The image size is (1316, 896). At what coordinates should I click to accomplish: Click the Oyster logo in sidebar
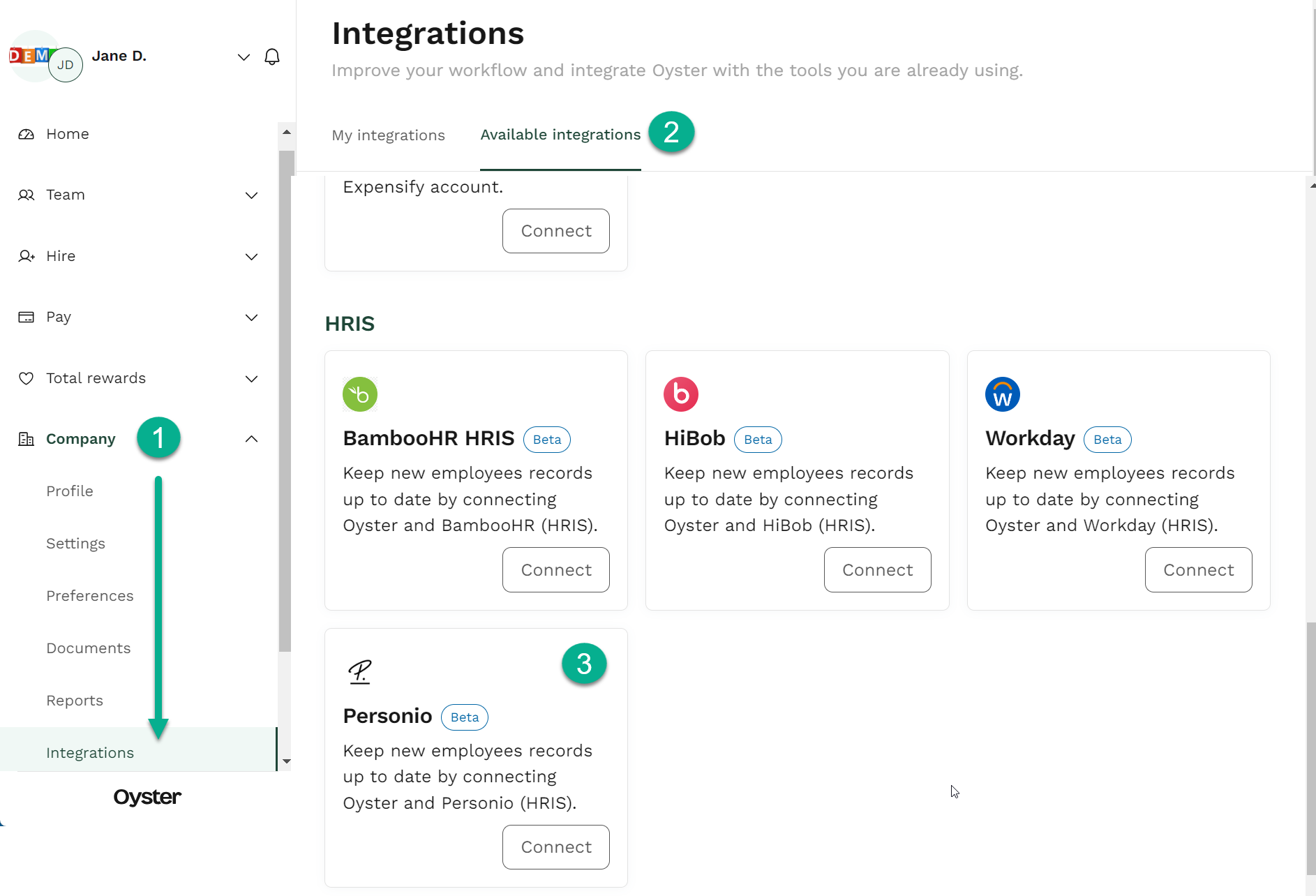tap(147, 797)
